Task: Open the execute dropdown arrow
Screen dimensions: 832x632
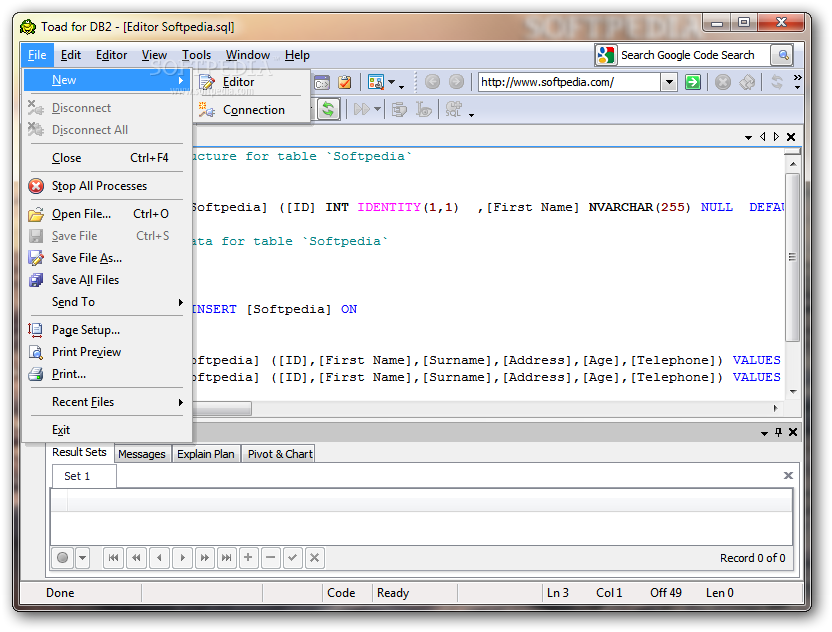Action: (x=377, y=109)
